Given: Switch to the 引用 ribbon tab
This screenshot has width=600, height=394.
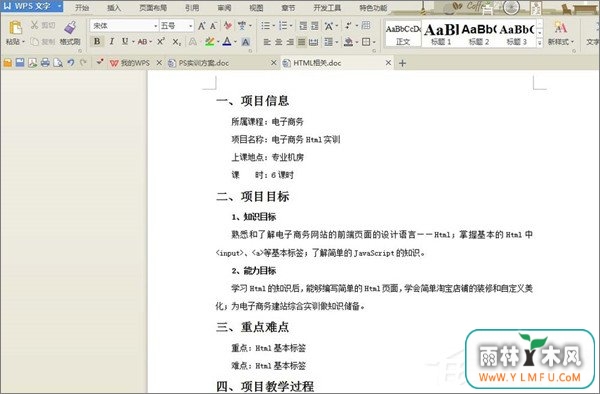Looking at the screenshot, I should [192, 8].
